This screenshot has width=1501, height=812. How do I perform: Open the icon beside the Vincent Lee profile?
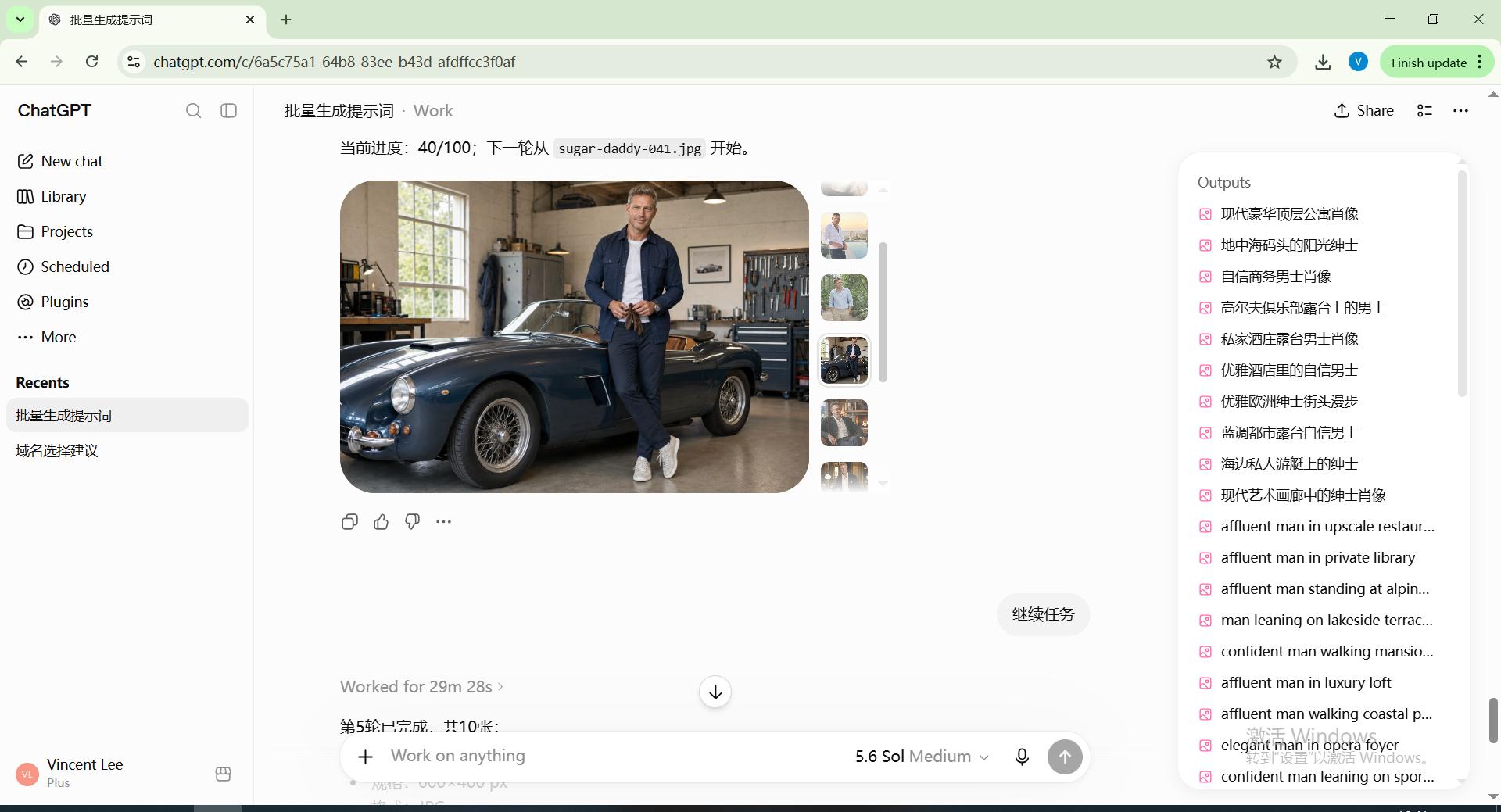click(x=223, y=774)
